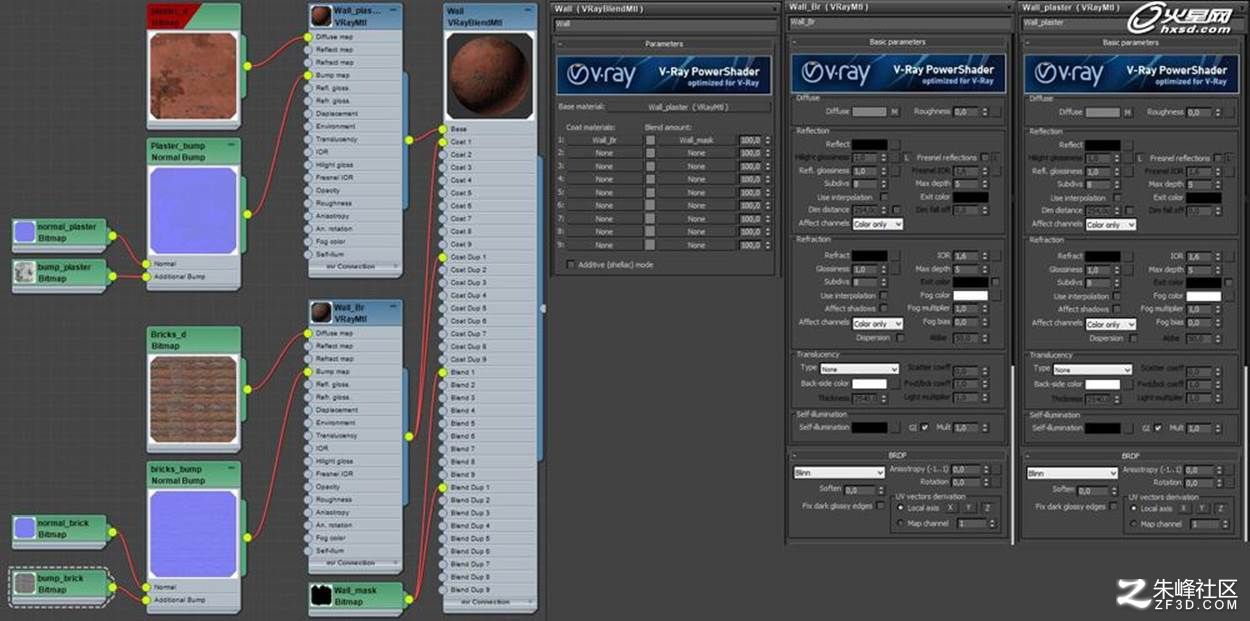Collapse the Wall VRayBlendMtl node

[527, 11]
